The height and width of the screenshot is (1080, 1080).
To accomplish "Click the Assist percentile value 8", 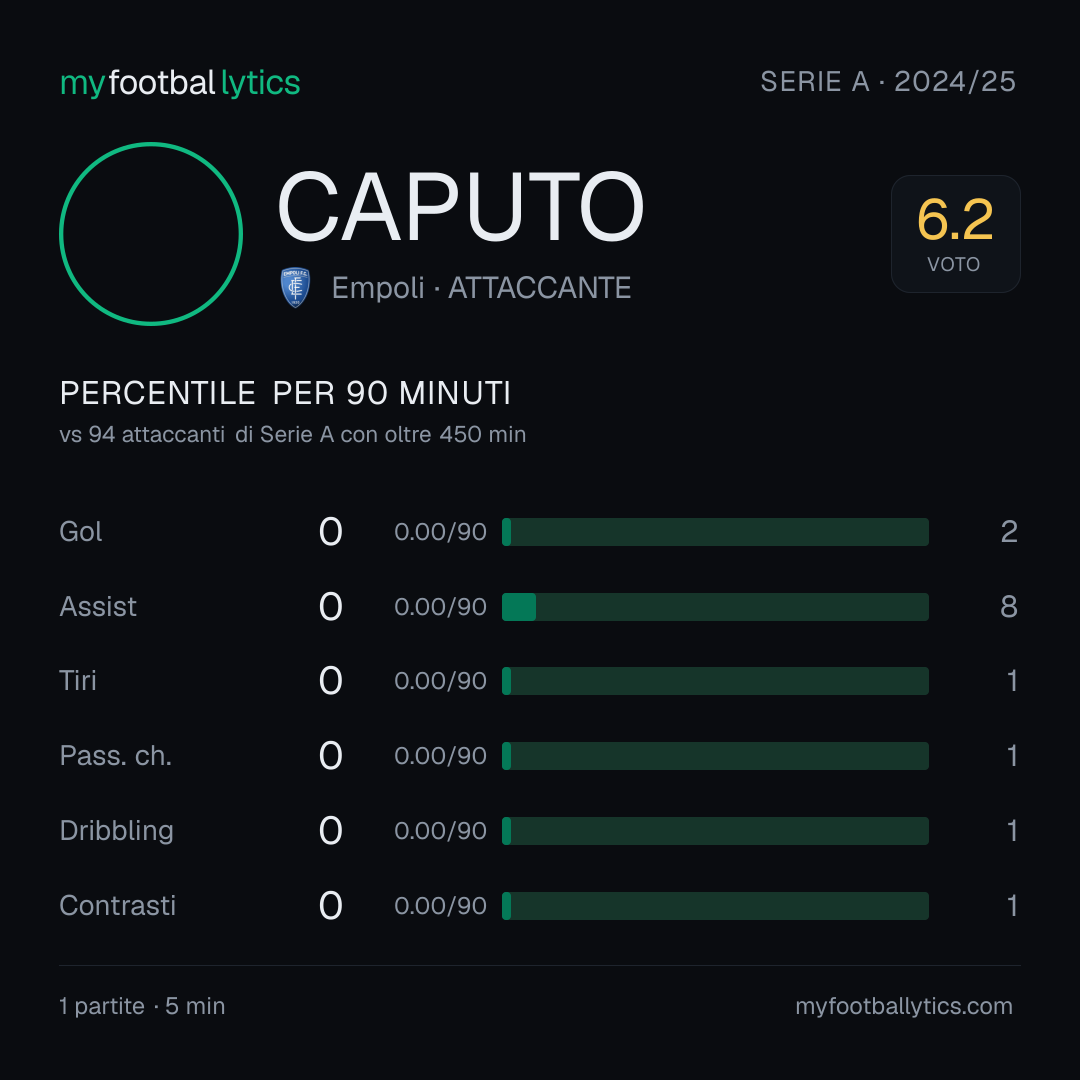I will pos(1009,607).
